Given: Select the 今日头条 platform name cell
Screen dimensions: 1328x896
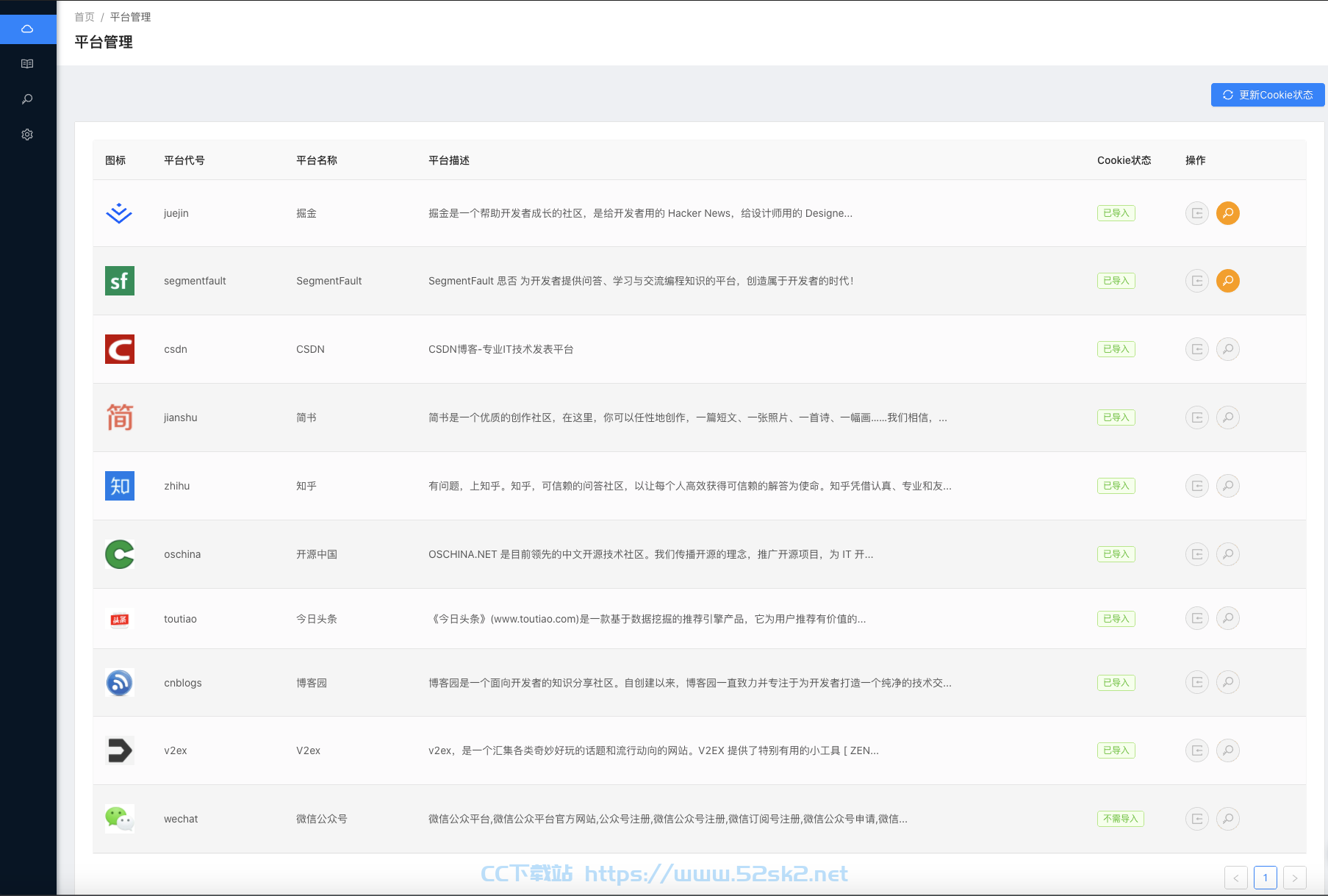Looking at the screenshot, I should pyautogui.click(x=317, y=619).
